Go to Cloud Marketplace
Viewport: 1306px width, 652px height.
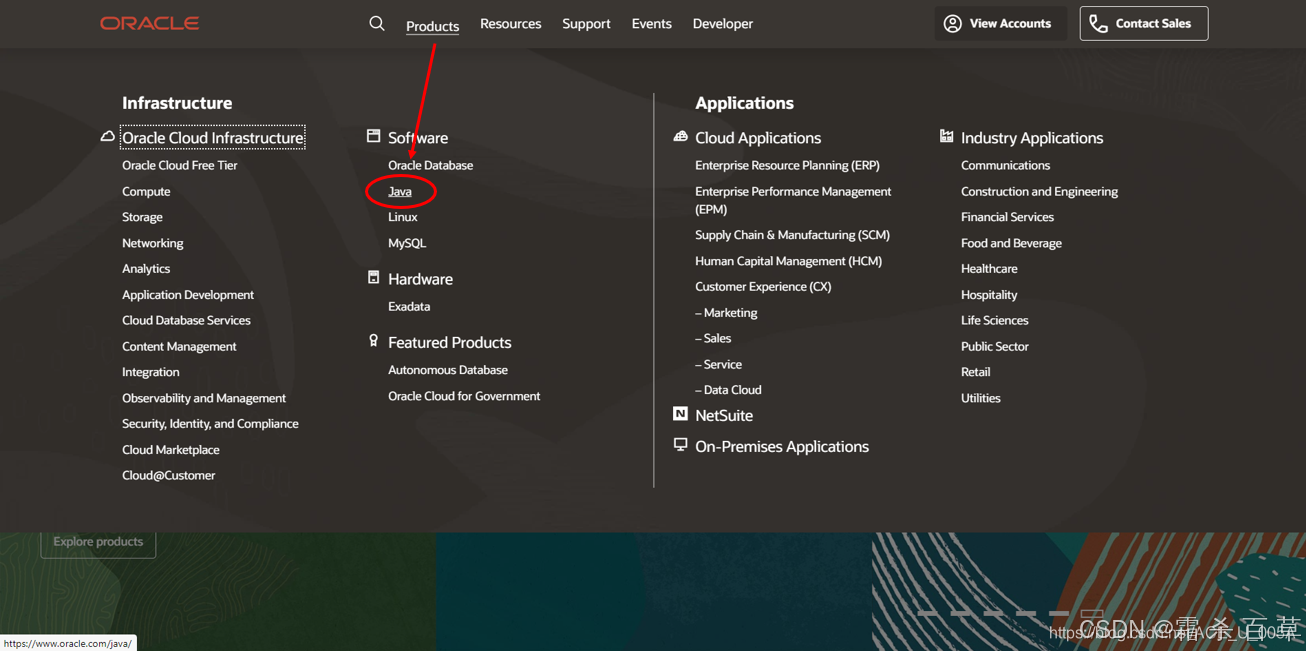(171, 450)
